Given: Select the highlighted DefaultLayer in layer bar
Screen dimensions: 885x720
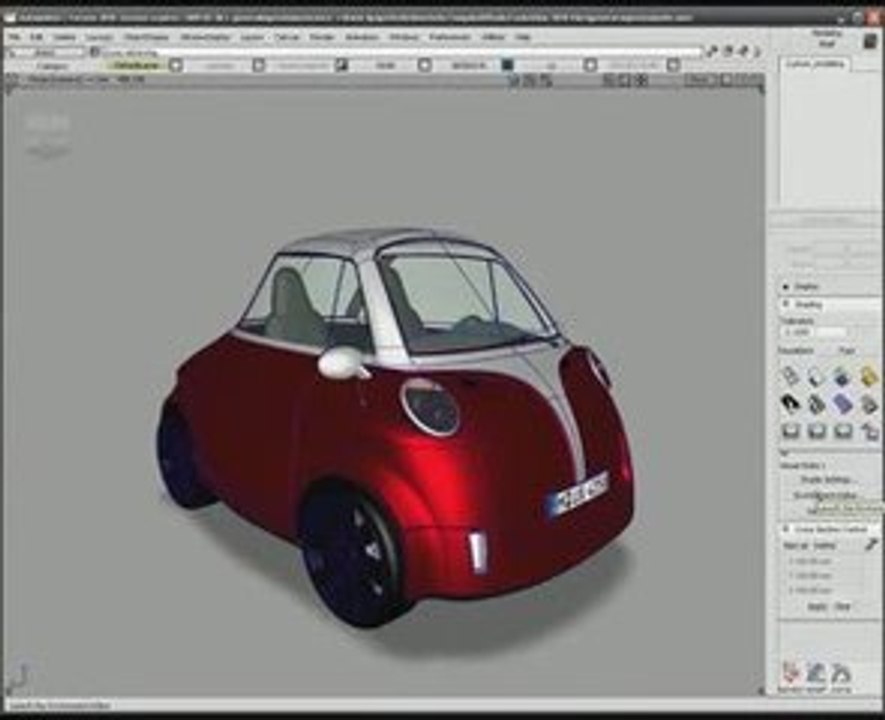Looking at the screenshot, I should click(136, 65).
